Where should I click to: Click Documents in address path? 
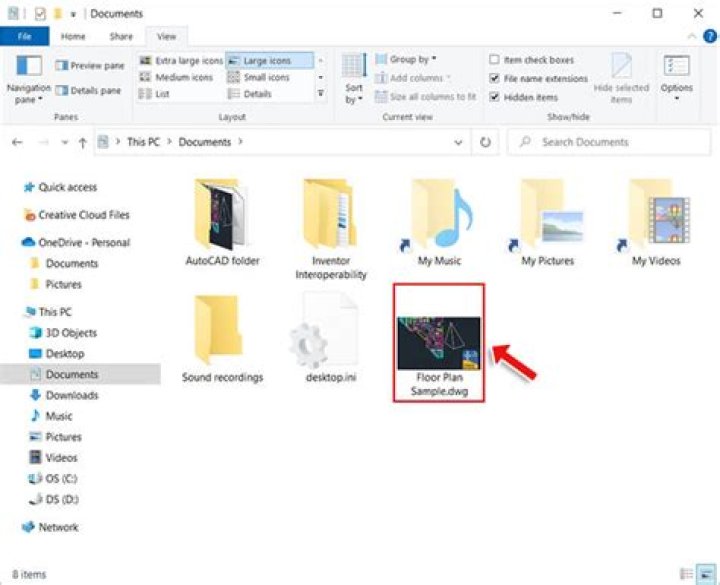(x=205, y=142)
